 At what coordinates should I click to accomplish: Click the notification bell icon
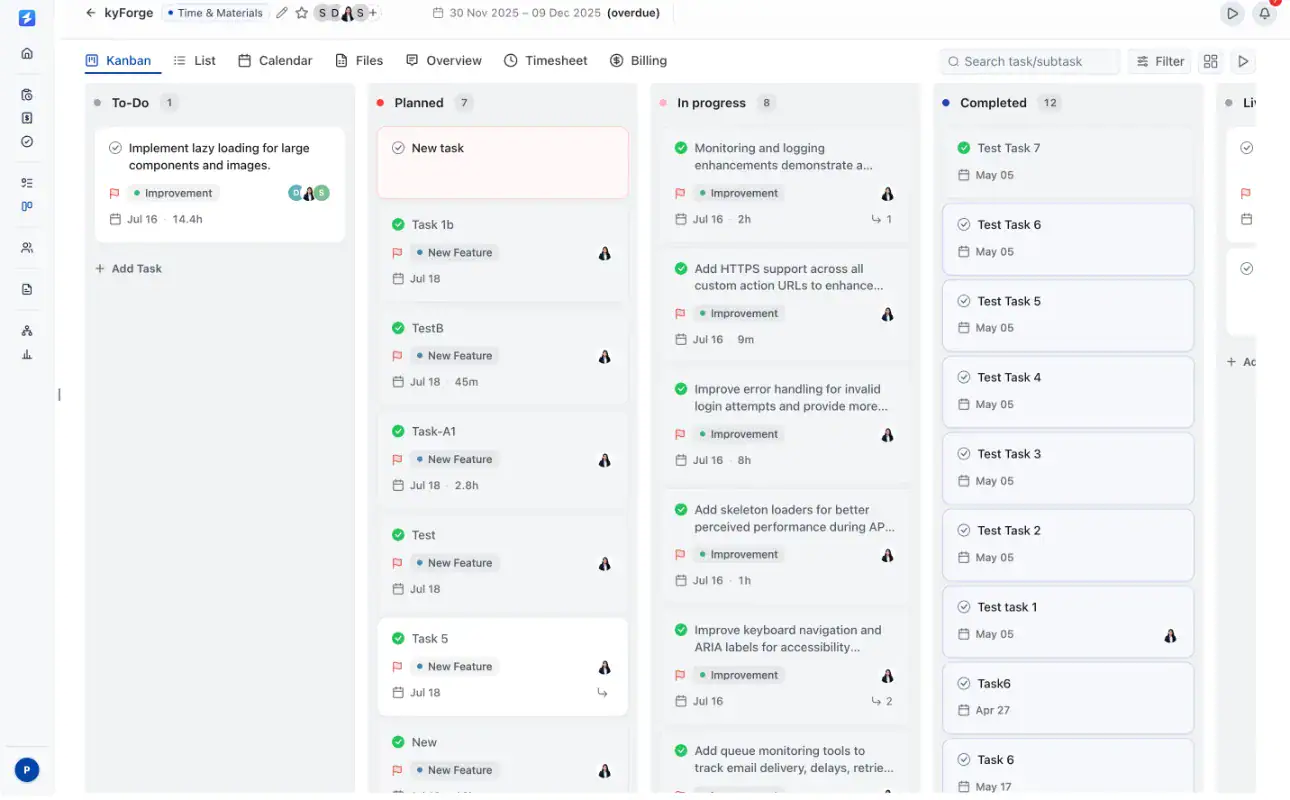click(1264, 14)
